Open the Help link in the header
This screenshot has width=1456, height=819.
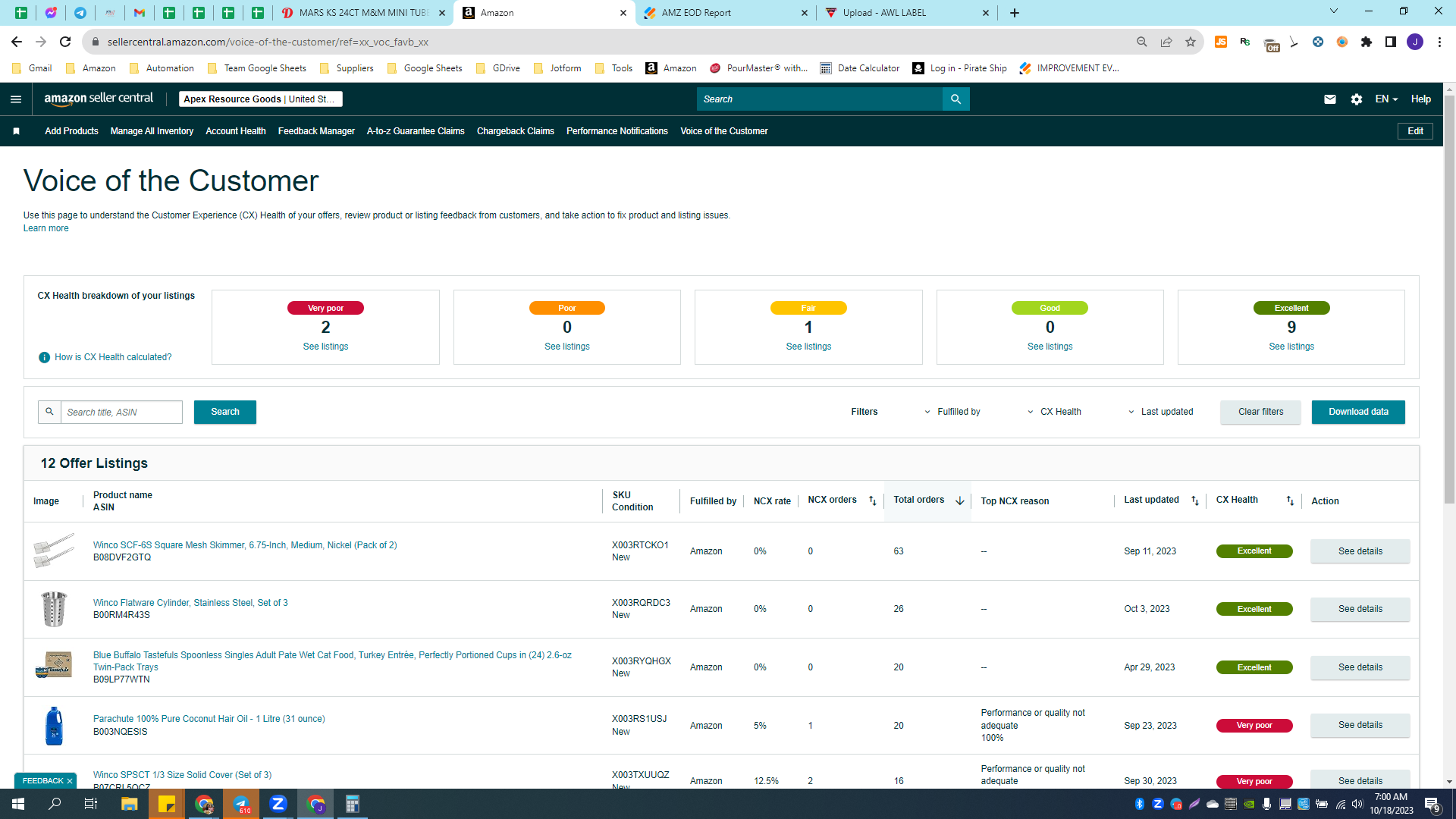pos(1421,99)
